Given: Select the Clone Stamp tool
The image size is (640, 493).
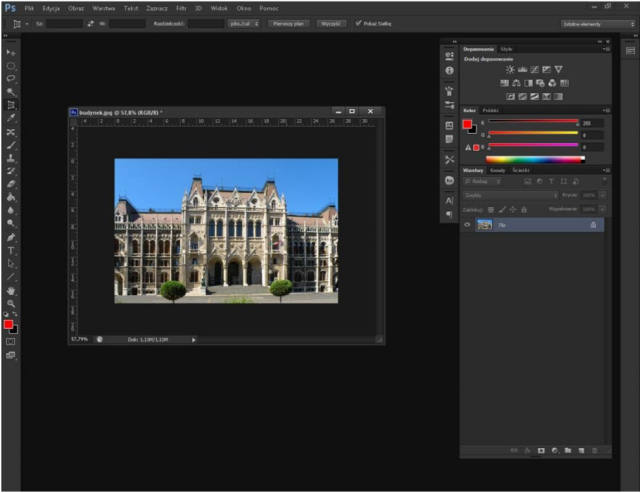Looking at the screenshot, I should pos(11,158).
